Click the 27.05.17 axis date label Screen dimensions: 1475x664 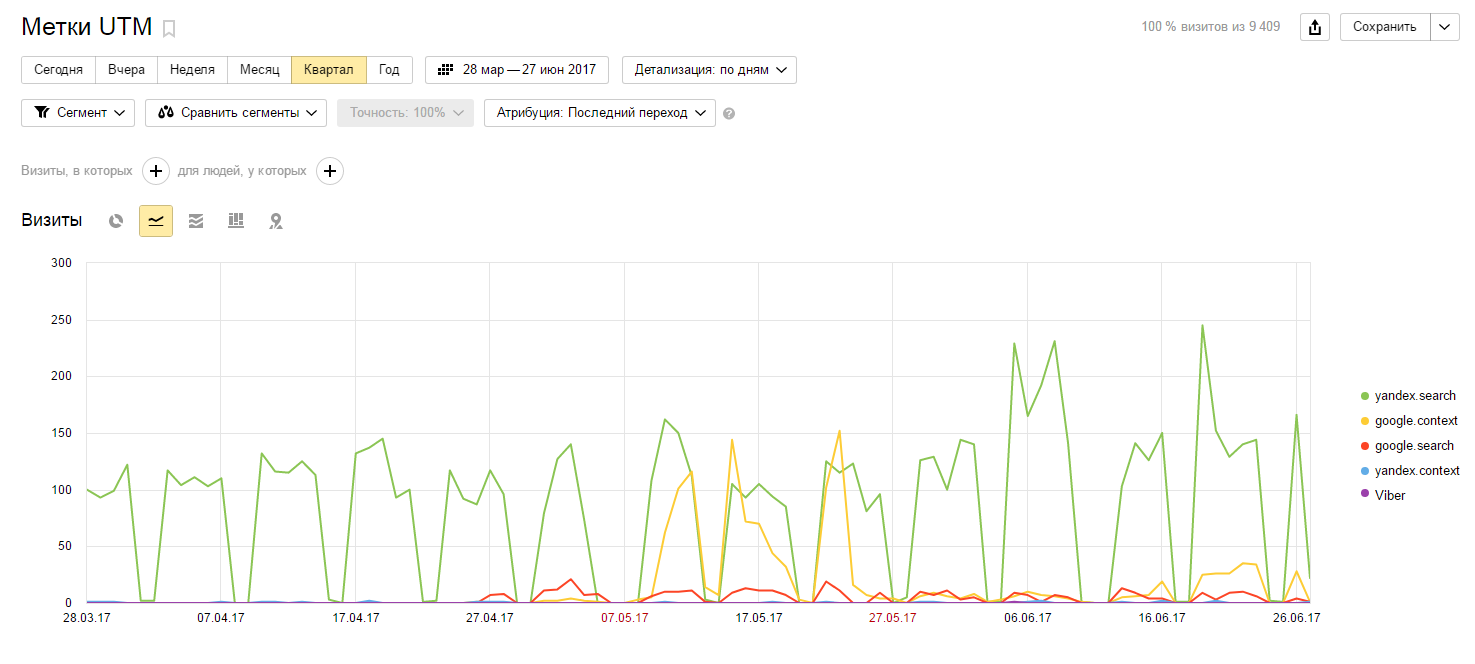[x=892, y=618]
